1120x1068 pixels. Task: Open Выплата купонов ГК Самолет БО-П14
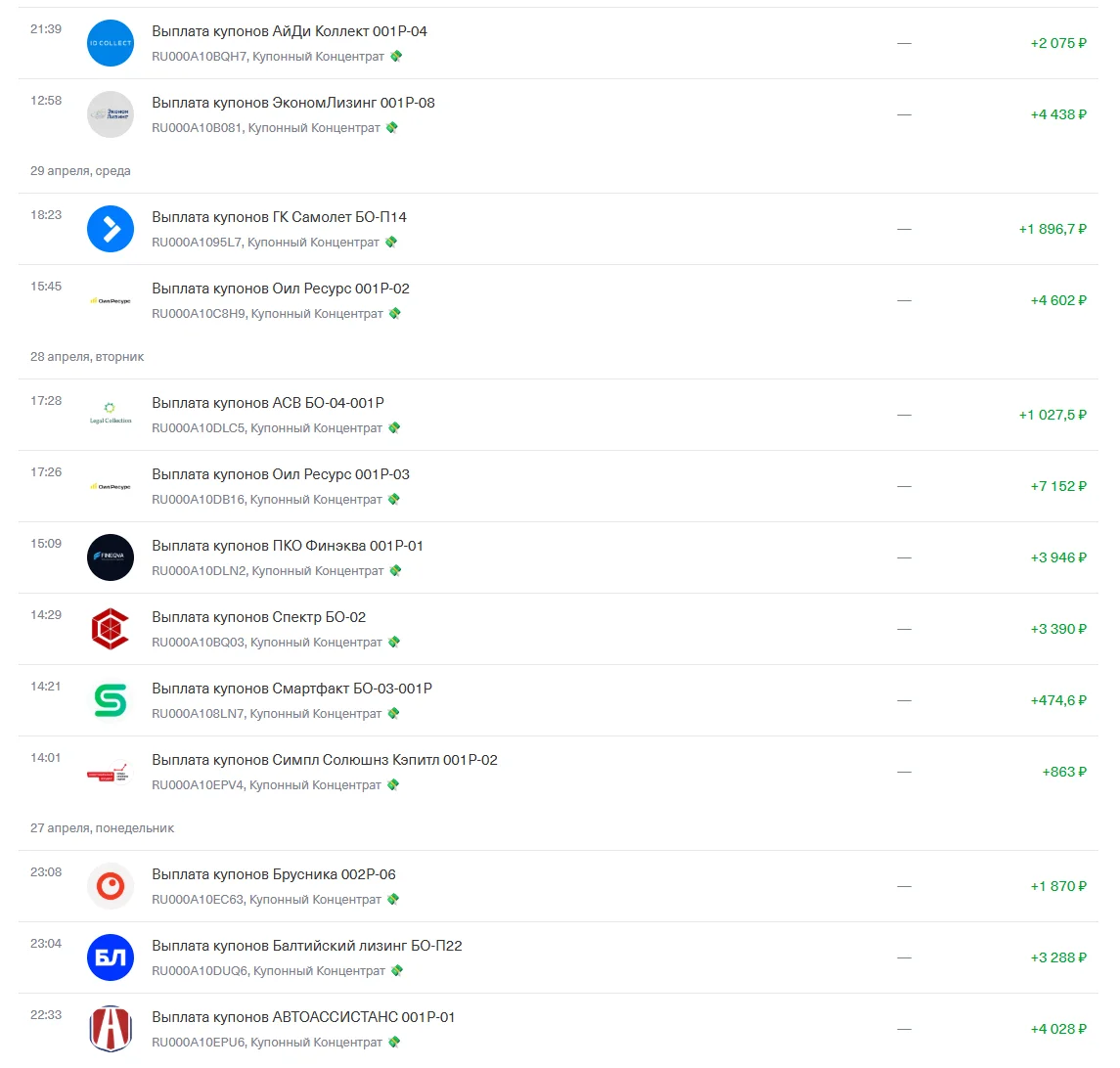[x=280, y=217]
